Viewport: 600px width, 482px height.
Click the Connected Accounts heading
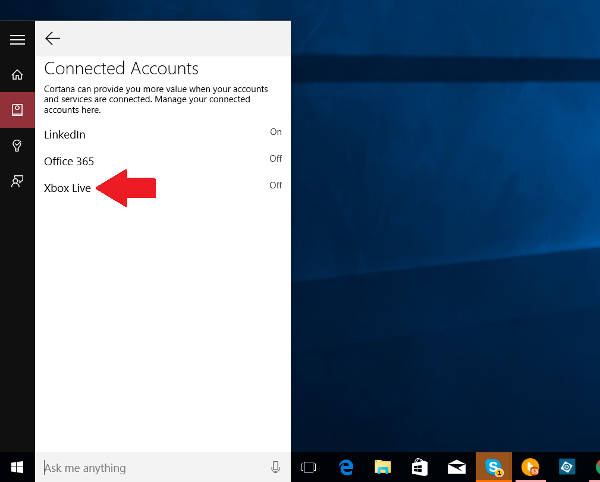coord(121,68)
